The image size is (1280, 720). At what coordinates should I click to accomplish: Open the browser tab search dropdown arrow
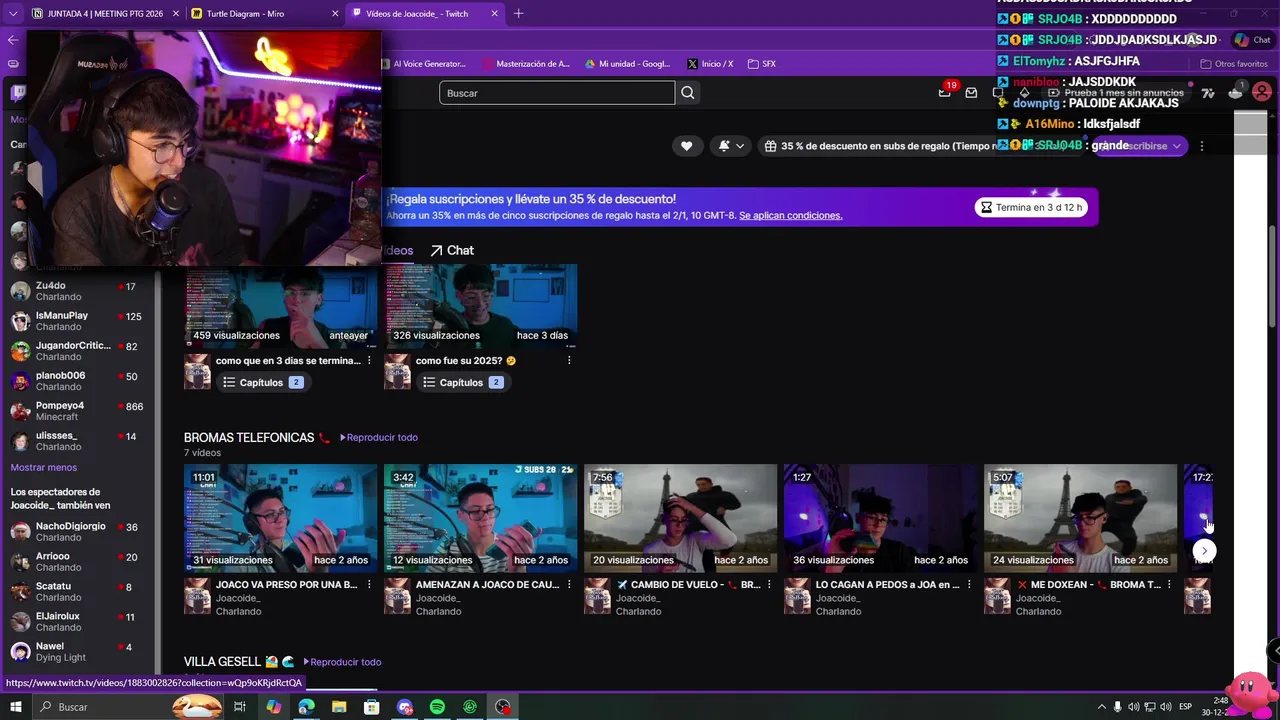[12, 14]
